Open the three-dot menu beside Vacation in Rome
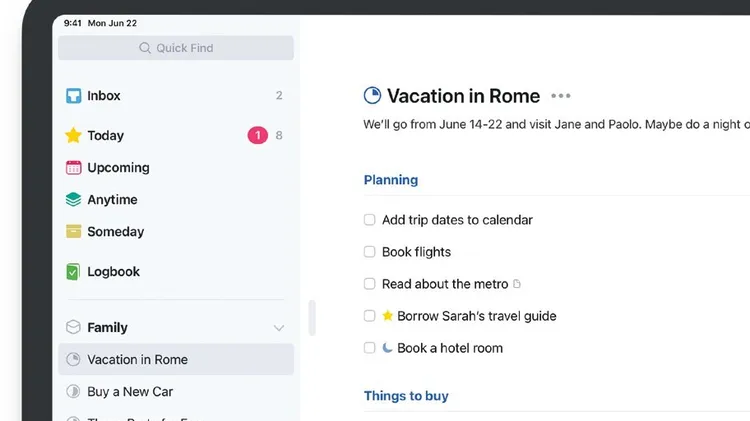Screen dimensions: 750x421 pos(561,96)
